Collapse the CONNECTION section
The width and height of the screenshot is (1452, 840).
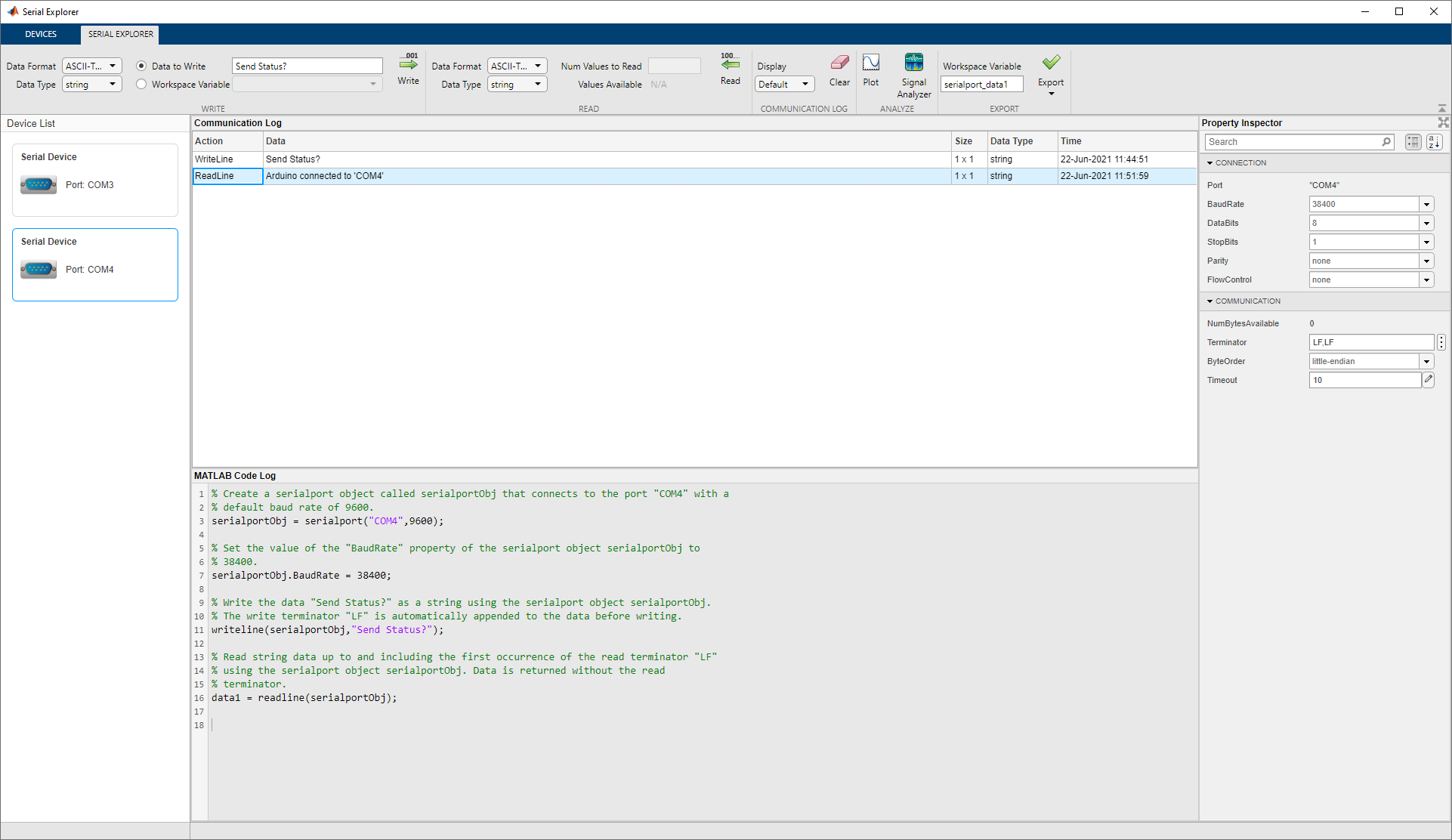[1209, 163]
